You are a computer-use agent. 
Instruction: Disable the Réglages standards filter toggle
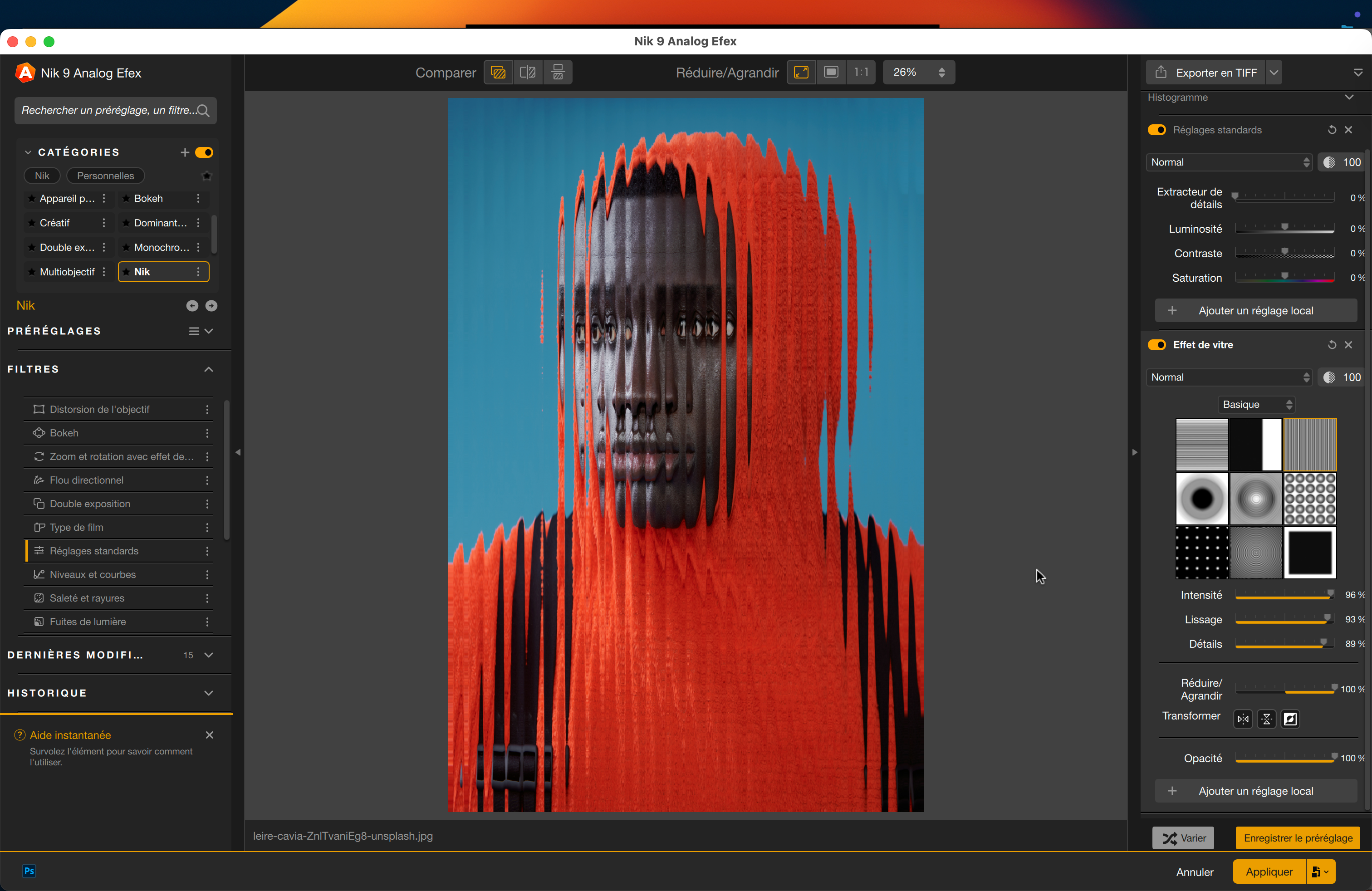pos(1156,130)
